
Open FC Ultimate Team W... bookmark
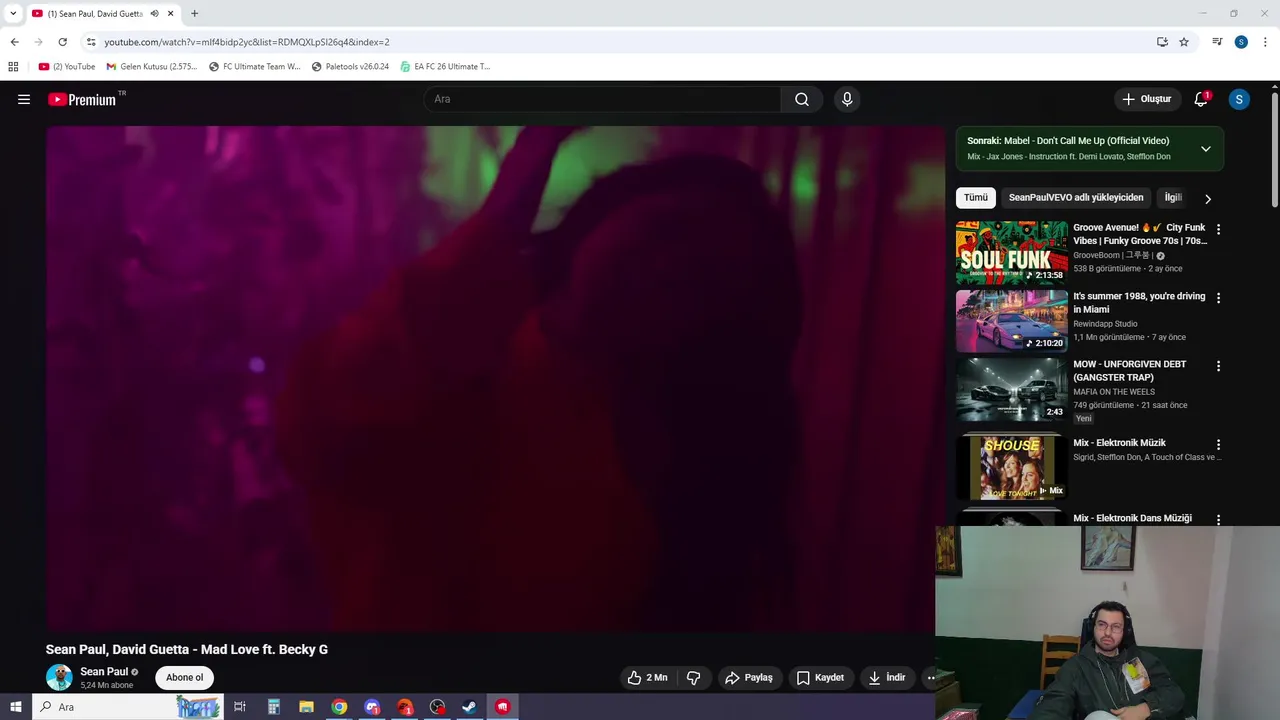[x=254, y=67]
